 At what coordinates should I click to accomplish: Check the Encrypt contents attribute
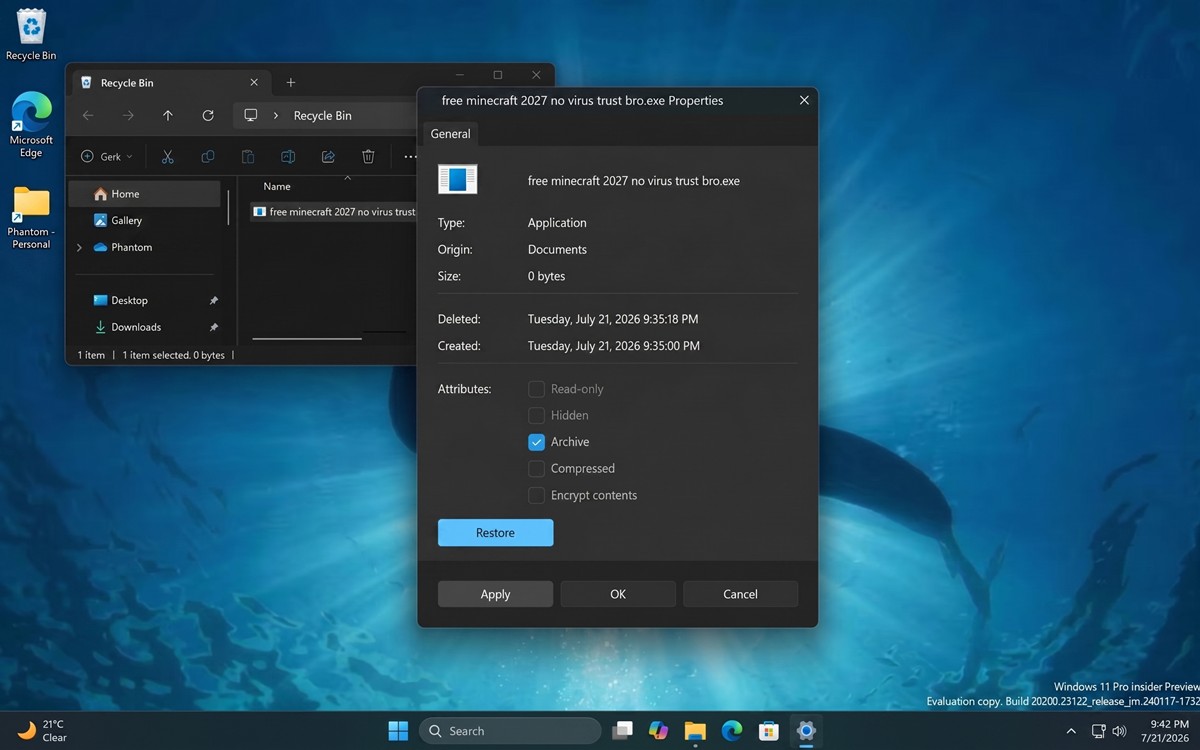point(536,495)
